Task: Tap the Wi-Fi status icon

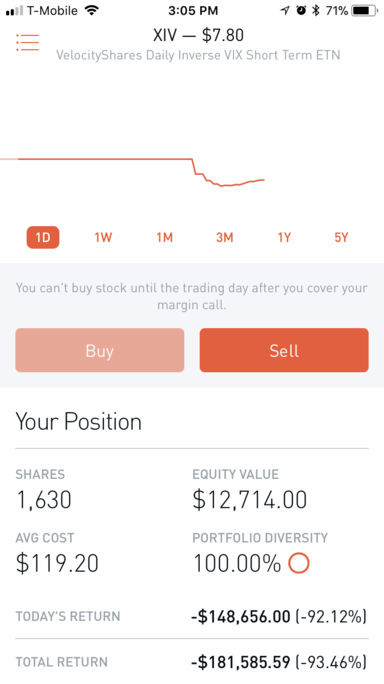Action: (91, 10)
